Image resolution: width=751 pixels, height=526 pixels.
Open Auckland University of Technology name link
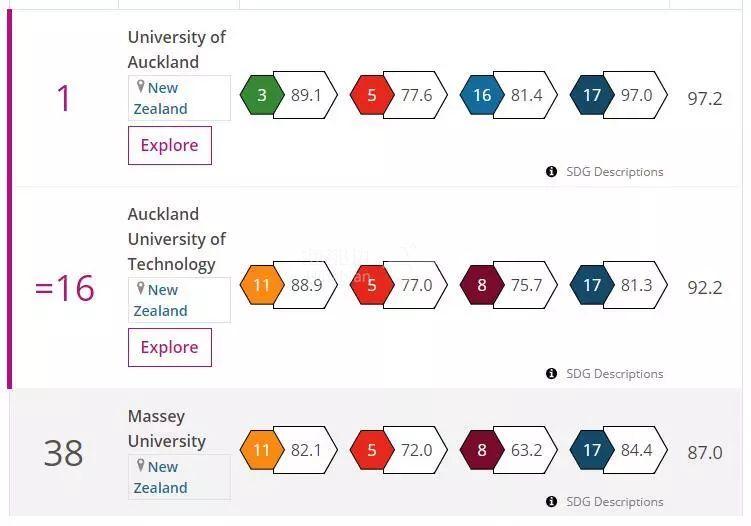coord(176,239)
